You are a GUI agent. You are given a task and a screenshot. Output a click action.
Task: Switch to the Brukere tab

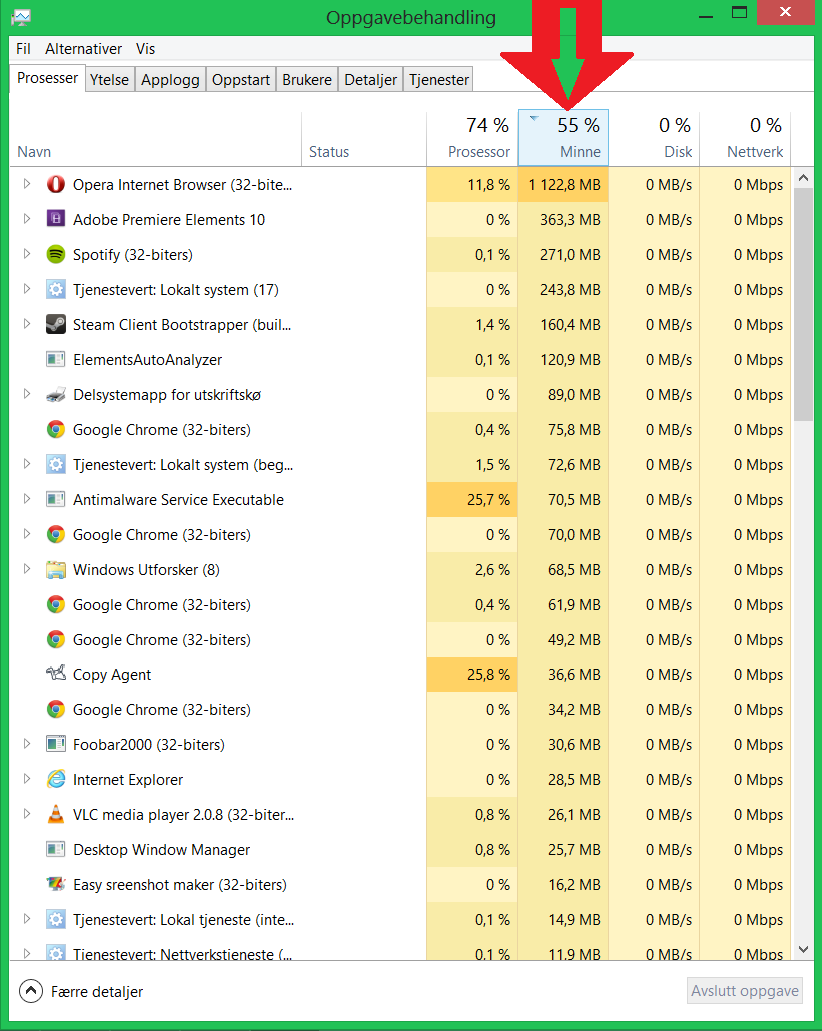pyautogui.click(x=307, y=80)
